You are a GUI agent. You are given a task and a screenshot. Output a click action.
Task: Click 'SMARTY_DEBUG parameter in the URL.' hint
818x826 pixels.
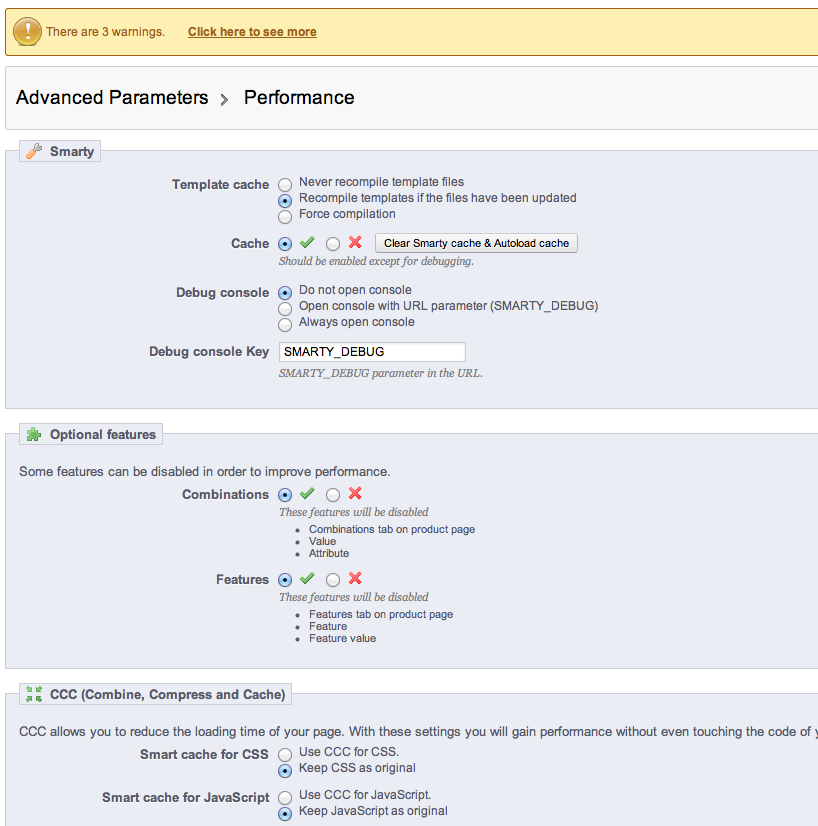coord(380,373)
